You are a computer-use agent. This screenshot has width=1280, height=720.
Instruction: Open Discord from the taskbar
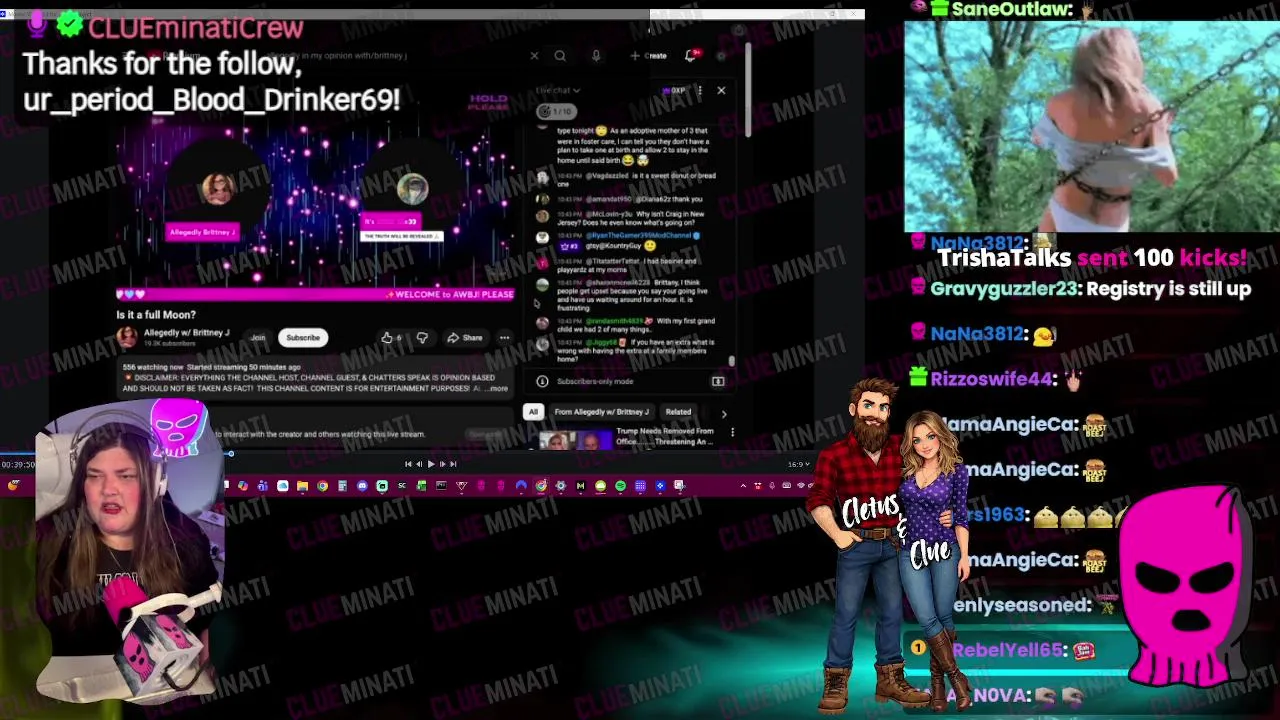coord(362,486)
